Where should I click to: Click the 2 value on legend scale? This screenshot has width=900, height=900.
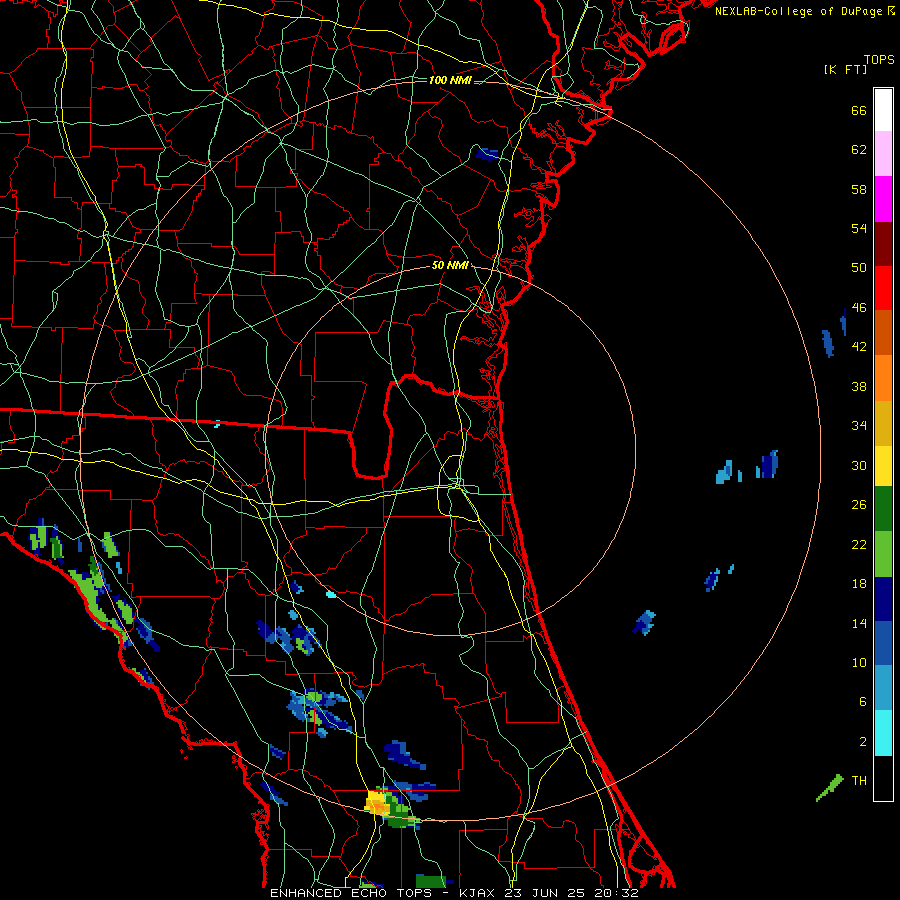tap(863, 742)
